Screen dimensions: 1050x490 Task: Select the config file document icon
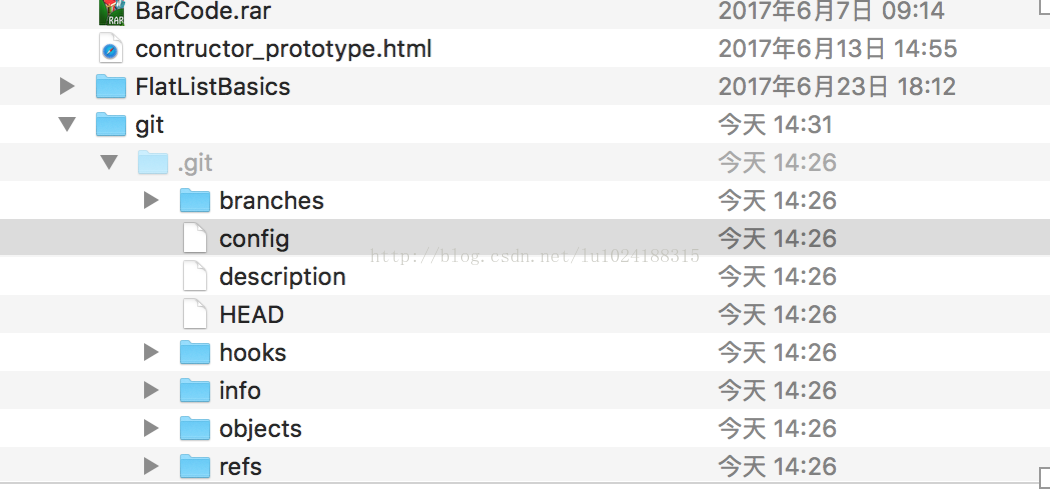pos(195,238)
